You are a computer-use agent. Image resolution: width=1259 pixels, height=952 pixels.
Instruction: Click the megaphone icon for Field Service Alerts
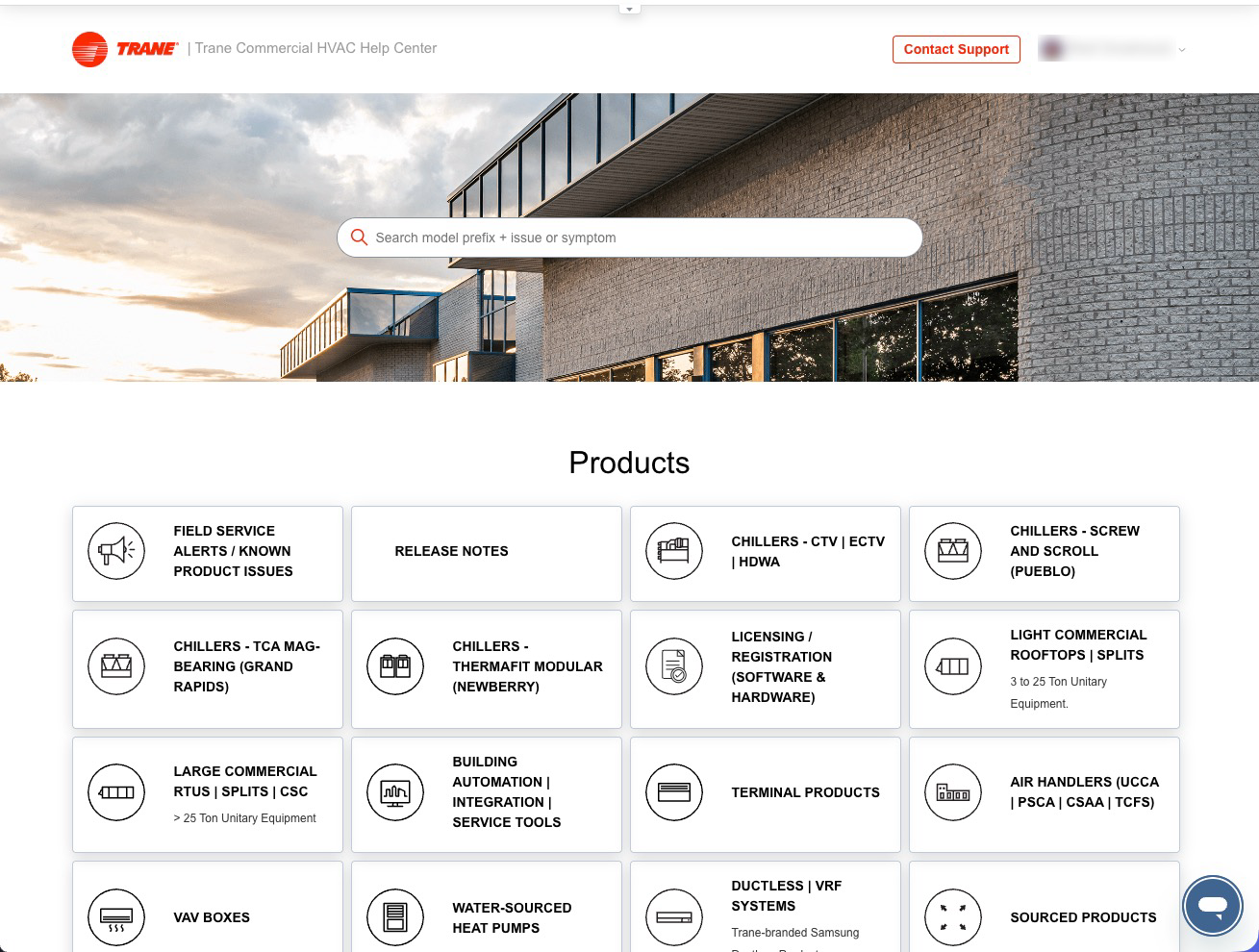pos(116,551)
